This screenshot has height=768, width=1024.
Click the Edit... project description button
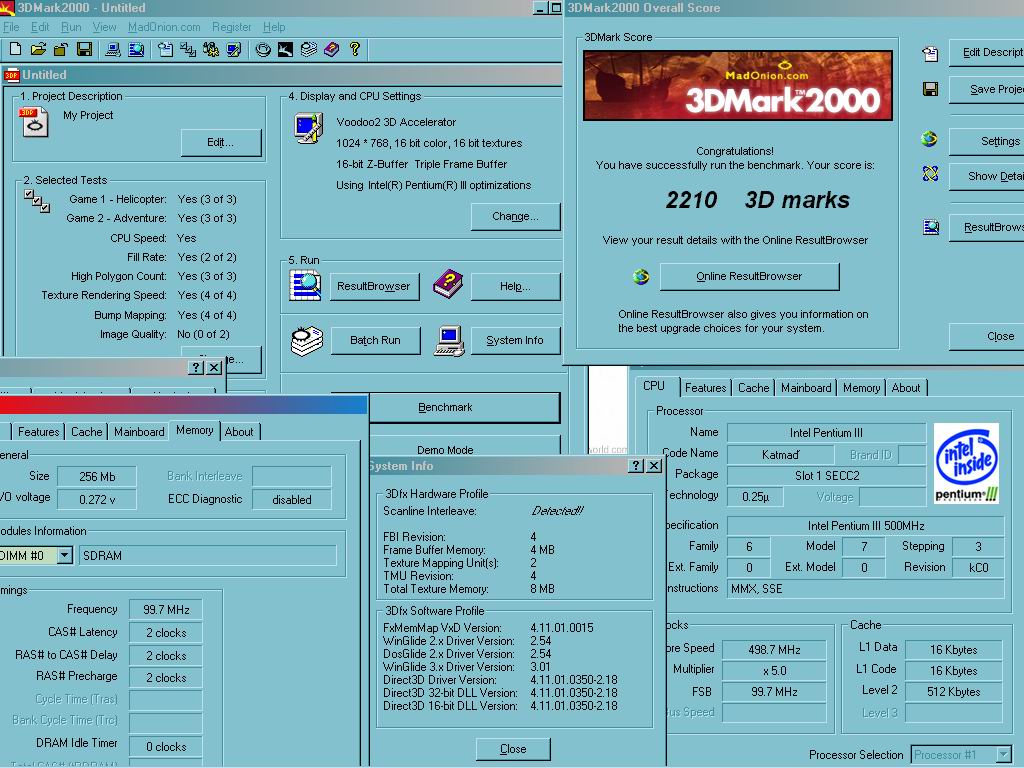[x=221, y=142]
